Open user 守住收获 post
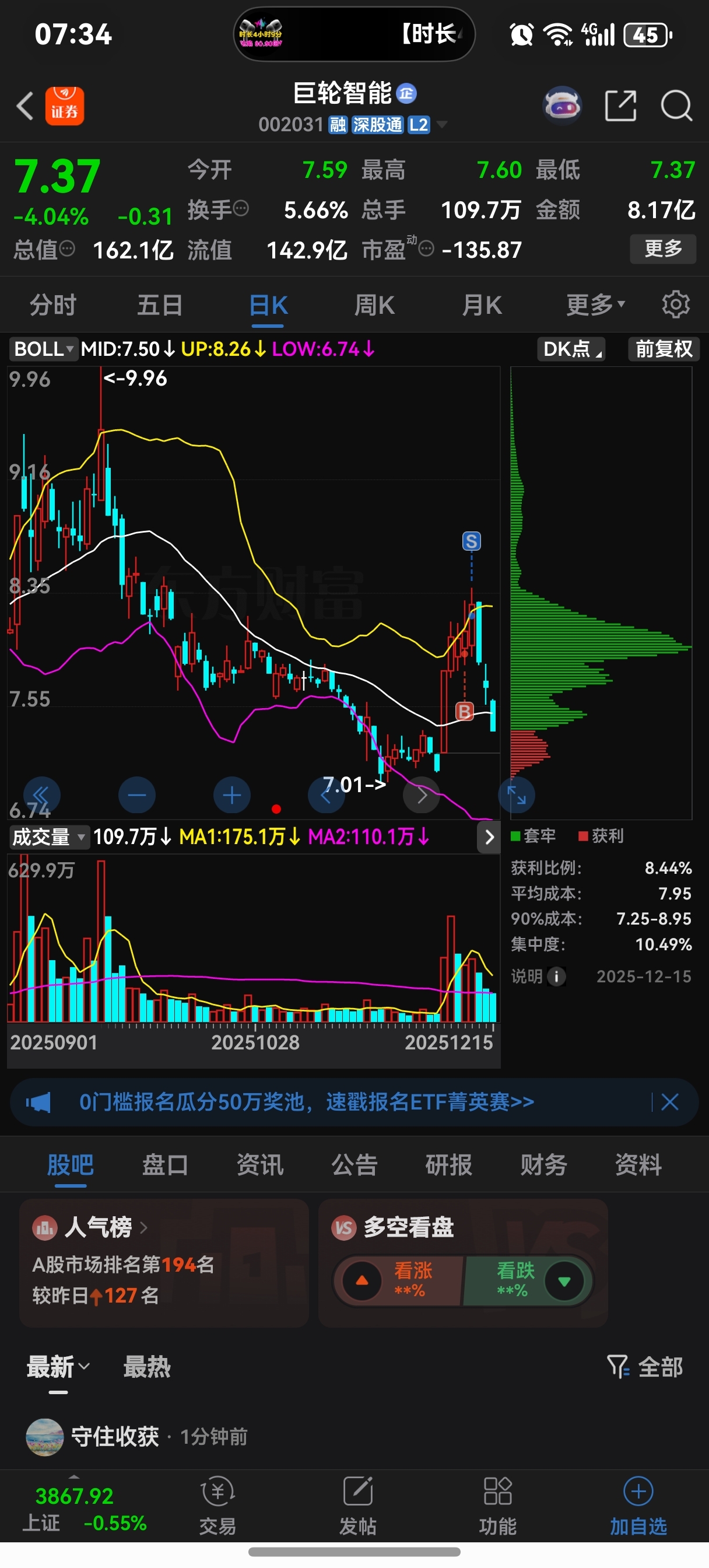Viewport: 709px width, 1568px height. (x=114, y=1436)
